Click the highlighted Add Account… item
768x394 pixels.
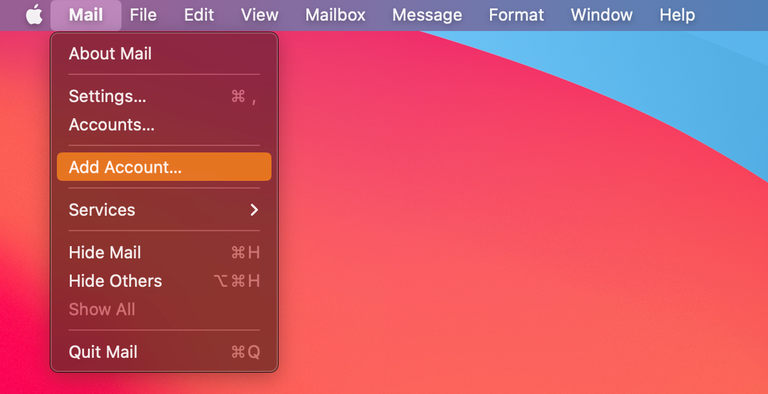(164, 167)
